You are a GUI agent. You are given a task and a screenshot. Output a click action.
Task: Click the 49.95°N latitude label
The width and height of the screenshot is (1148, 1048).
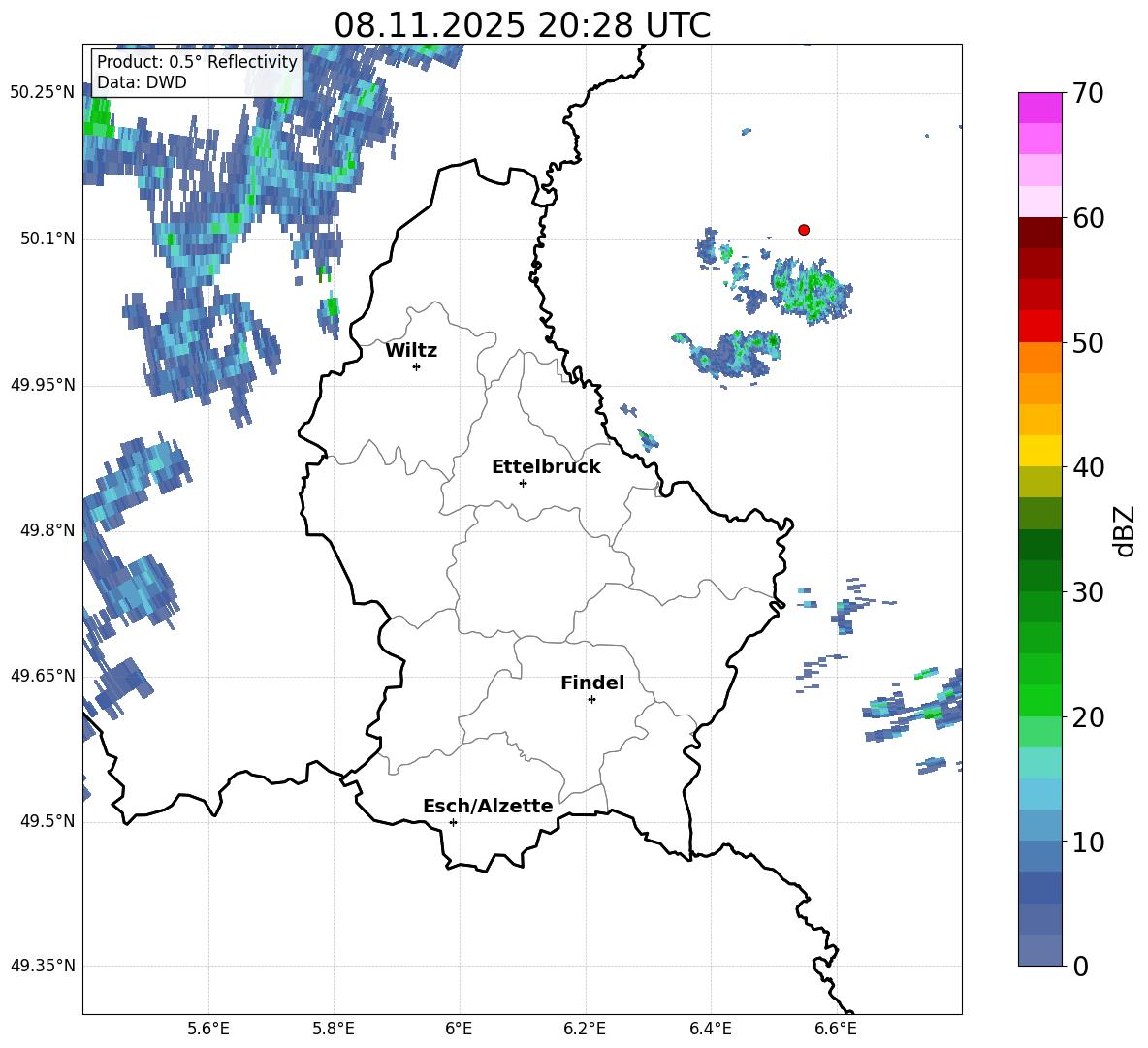43,385
